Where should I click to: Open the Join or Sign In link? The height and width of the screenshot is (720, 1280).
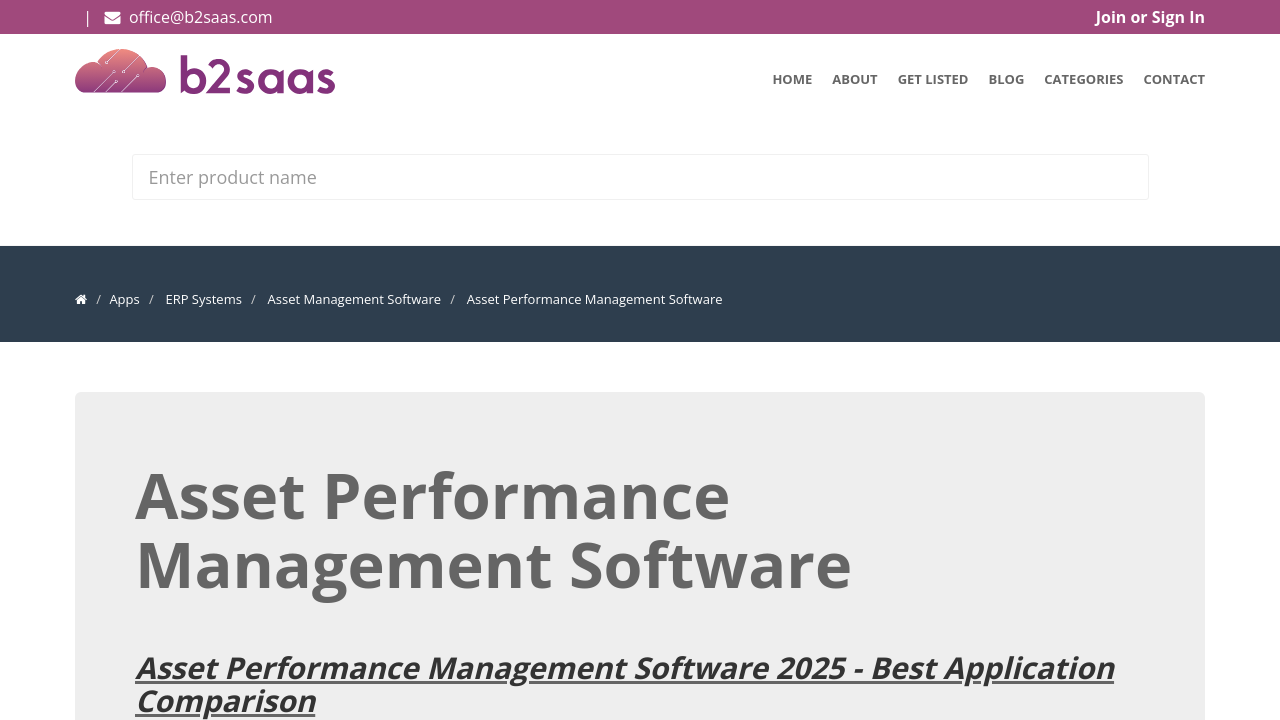click(1149, 17)
